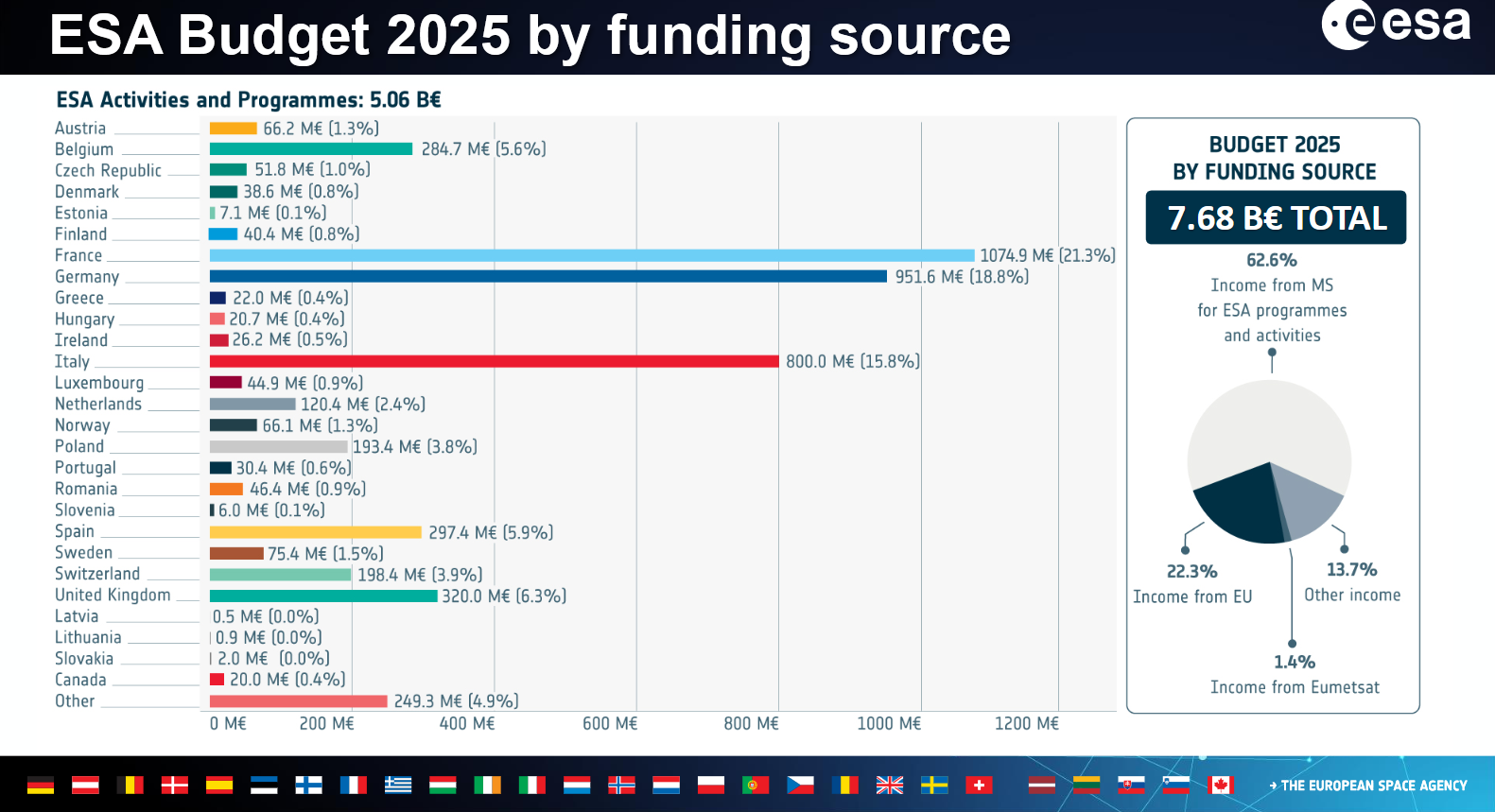Click the teal Belgium bar
This screenshot has width=1495, height=812.
311,148
